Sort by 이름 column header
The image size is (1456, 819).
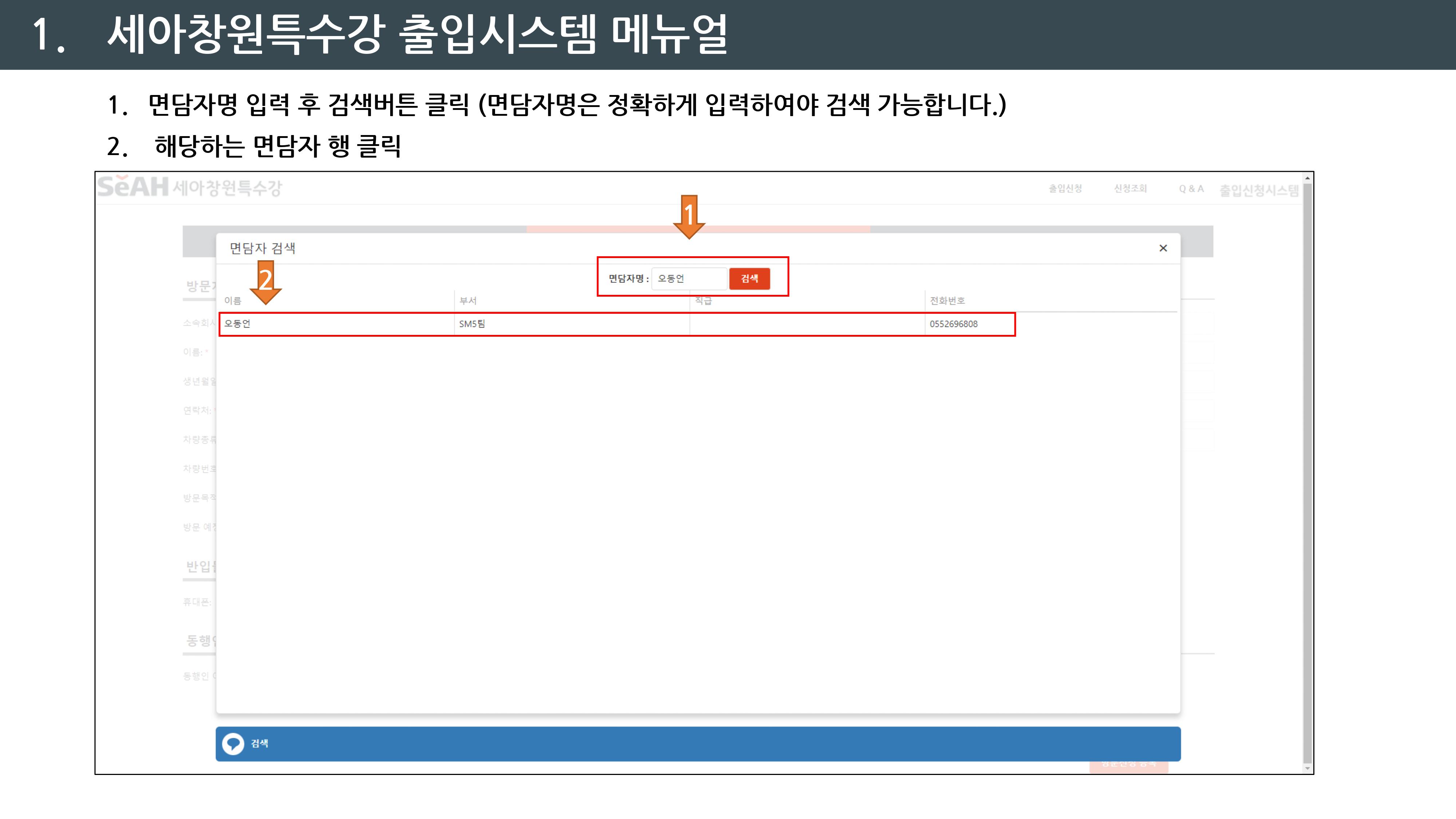(x=233, y=301)
